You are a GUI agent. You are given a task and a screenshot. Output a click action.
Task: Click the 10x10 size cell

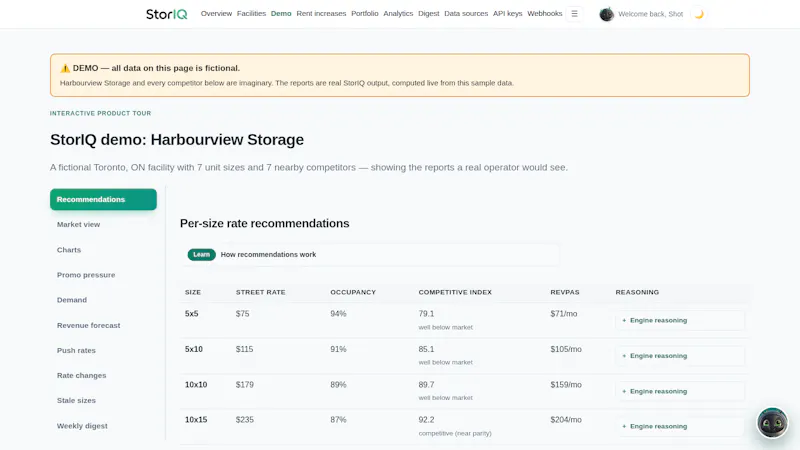click(196, 385)
